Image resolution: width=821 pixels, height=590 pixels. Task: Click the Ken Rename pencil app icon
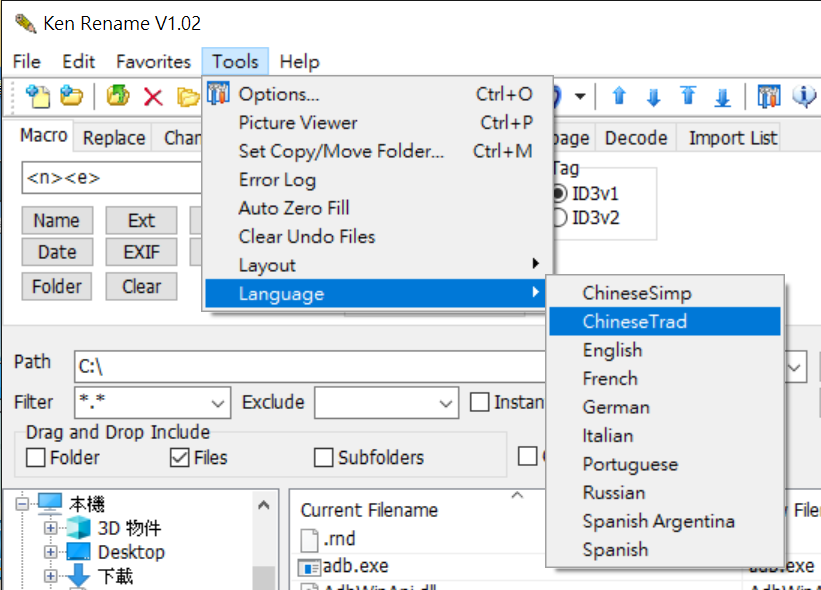tap(25, 24)
